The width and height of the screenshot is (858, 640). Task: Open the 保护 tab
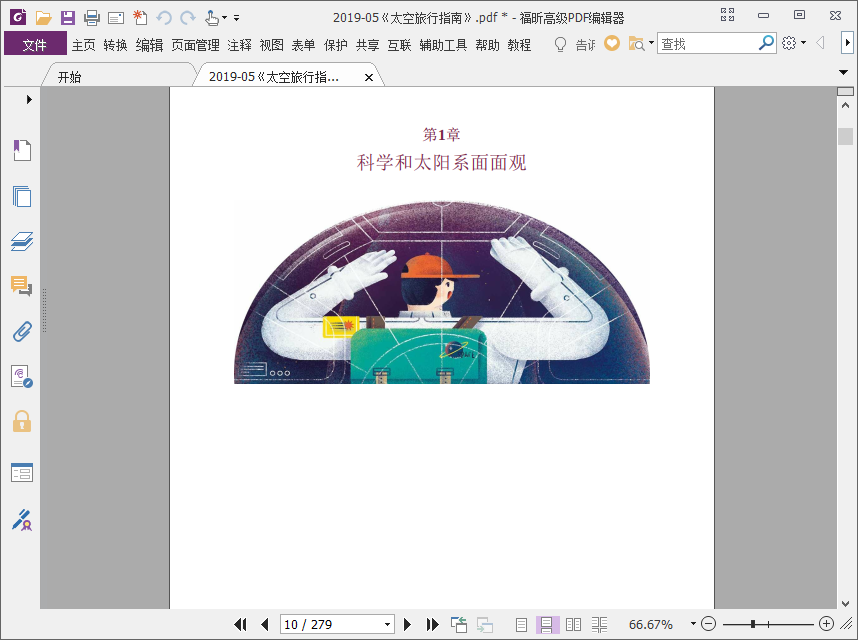(x=335, y=45)
